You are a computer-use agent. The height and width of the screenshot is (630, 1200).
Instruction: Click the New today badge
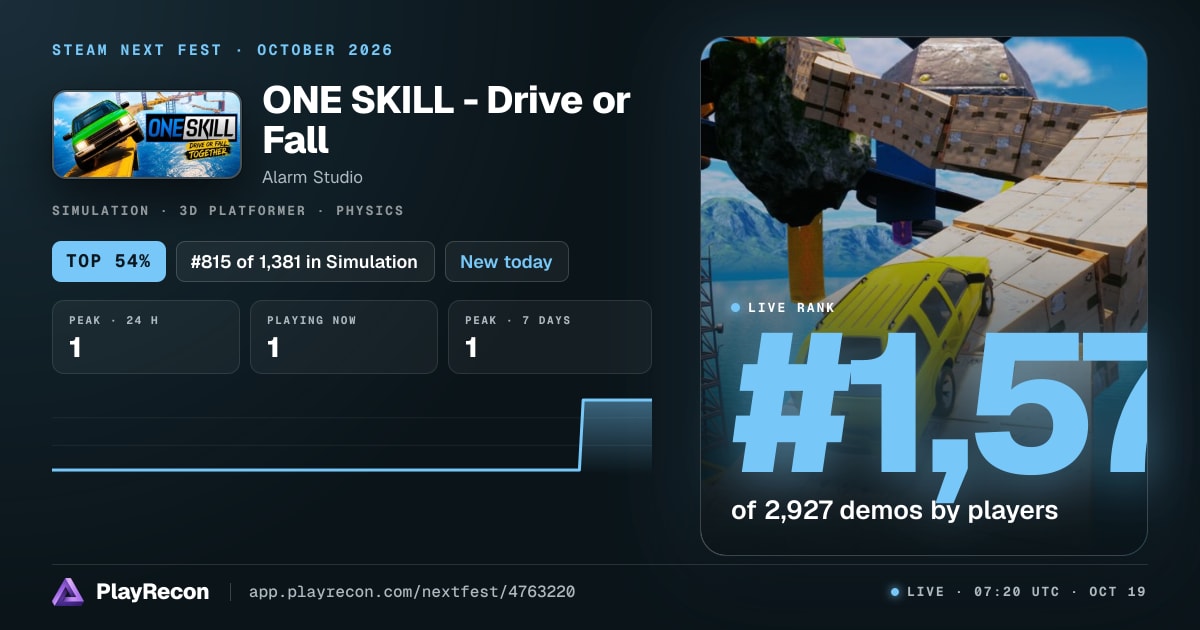click(x=506, y=262)
